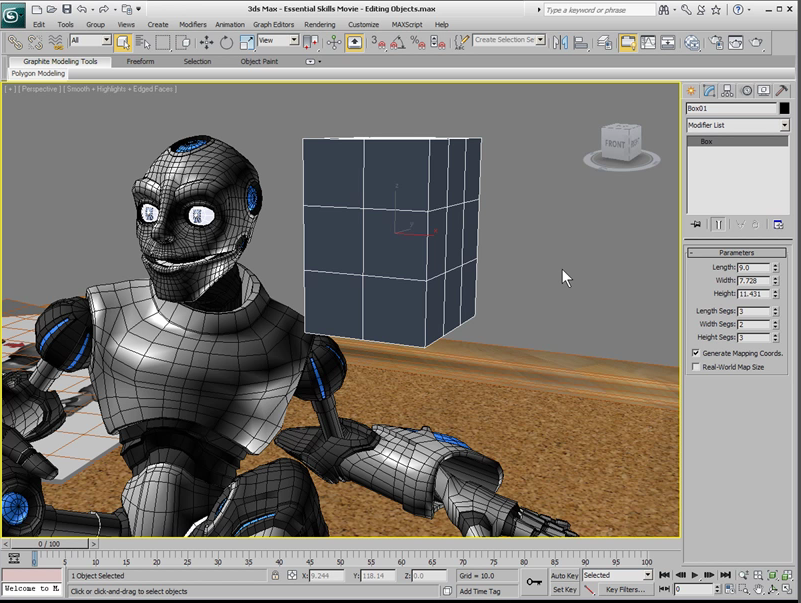Image resolution: width=801 pixels, height=603 pixels.
Task: Click the Key Filters button
Action: point(624,590)
